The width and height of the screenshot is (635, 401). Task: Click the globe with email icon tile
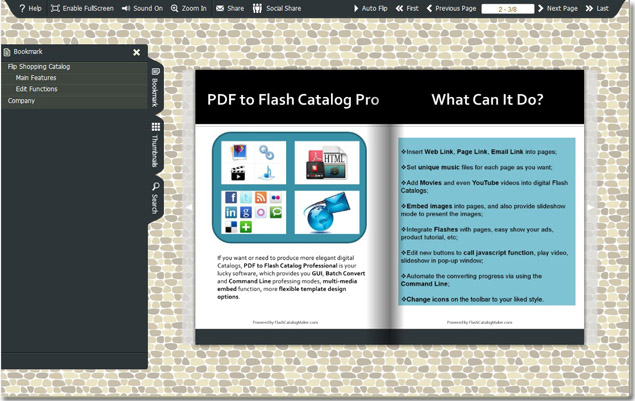327,212
